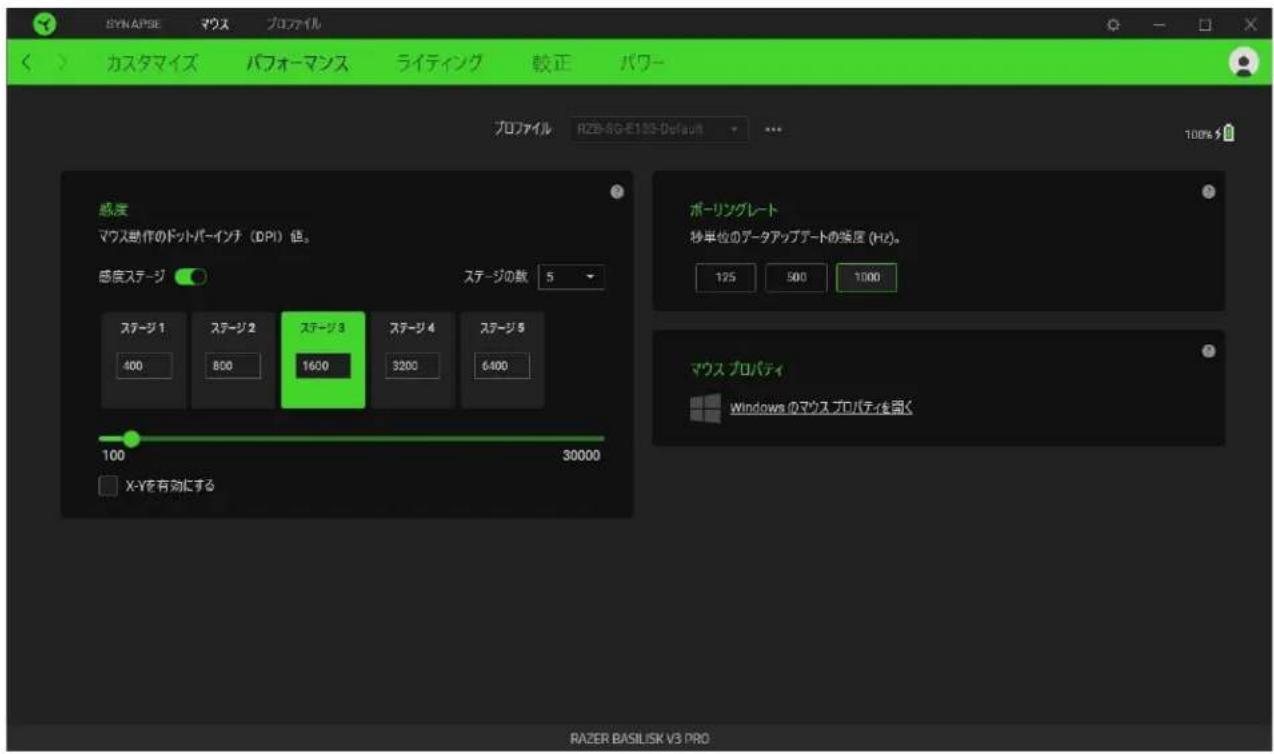Open profile options three-dot menu
This screenshot has width=1274, height=754.
point(772,130)
